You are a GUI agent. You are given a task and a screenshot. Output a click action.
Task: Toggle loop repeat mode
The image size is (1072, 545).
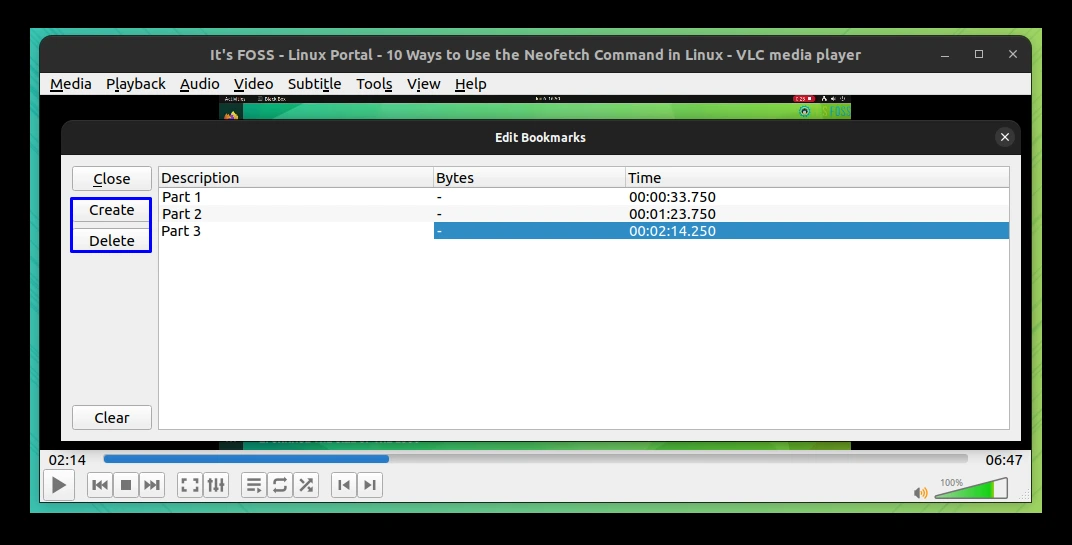(280, 485)
